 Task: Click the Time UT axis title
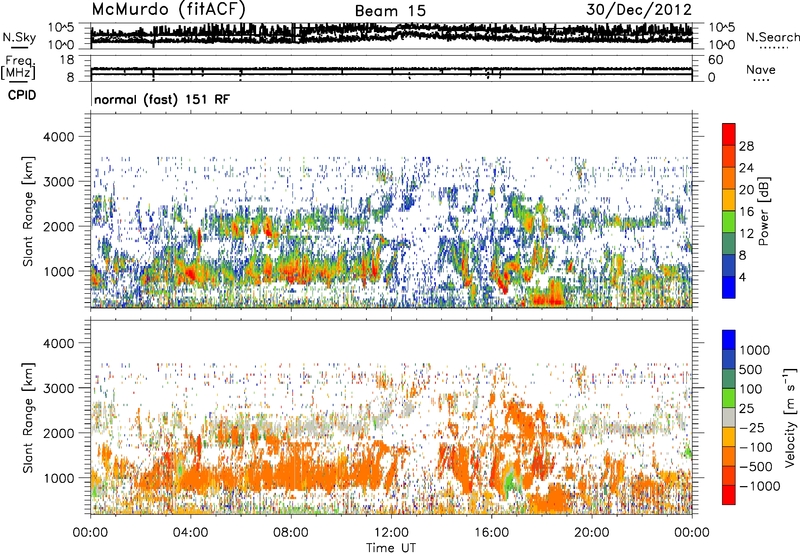pos(391,548)
